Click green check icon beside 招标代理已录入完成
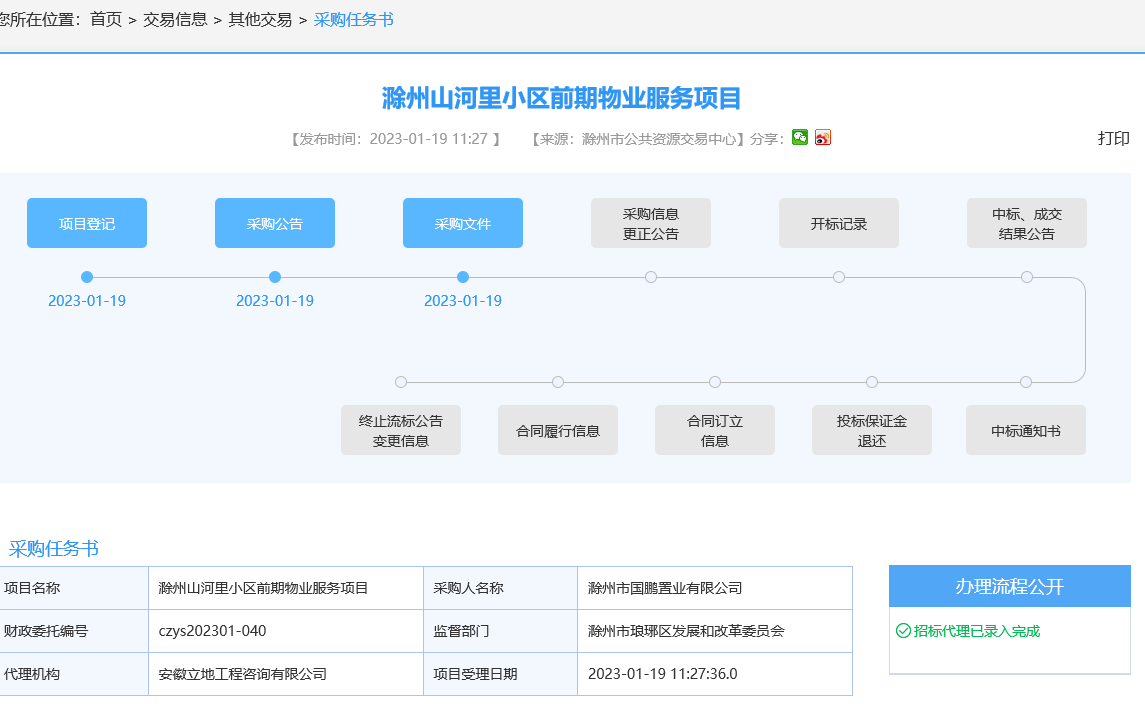The height and width of the screenshot is (727, 1145). [x=903, y=631]
